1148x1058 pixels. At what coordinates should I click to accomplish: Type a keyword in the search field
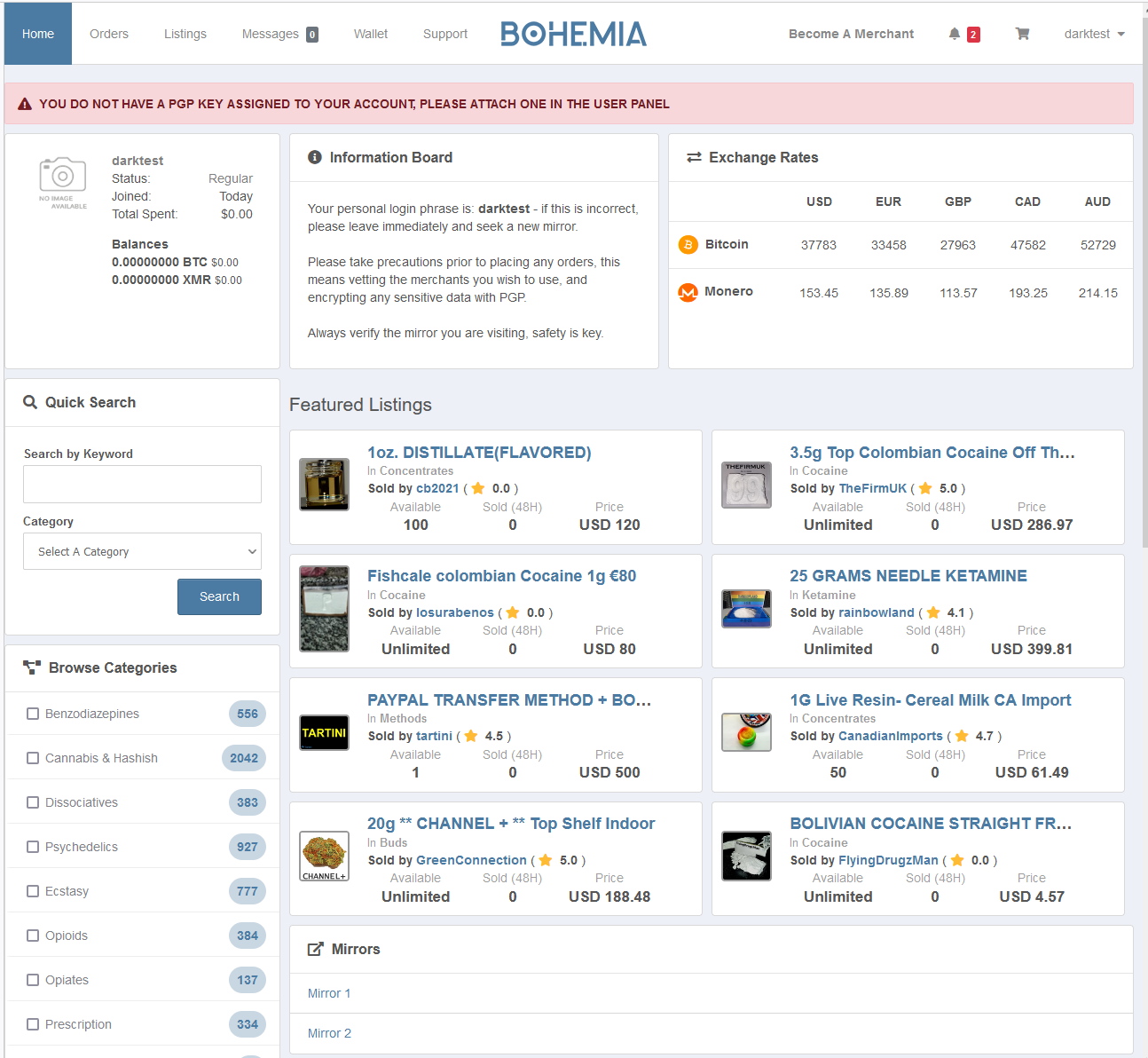[x=142, y=484]
